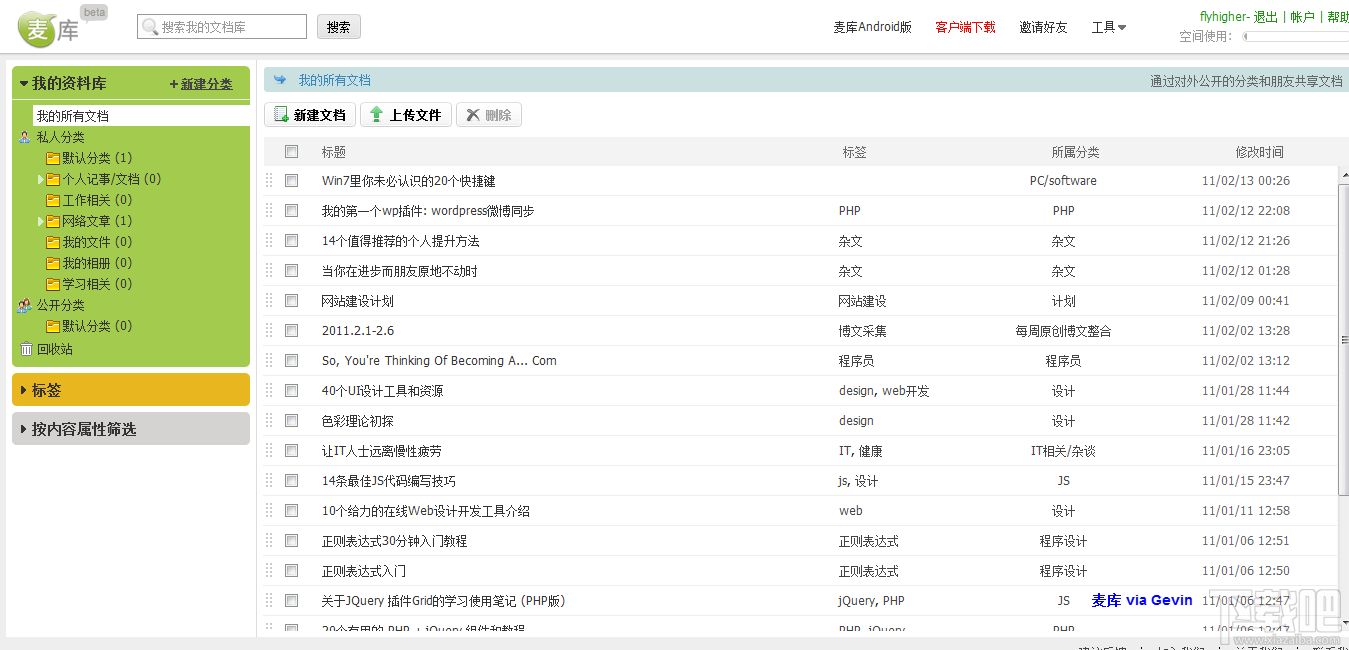Toggle the select-all checkbox in header
Viewport: 1349px width, 650px height.
[x=291, y=152]
